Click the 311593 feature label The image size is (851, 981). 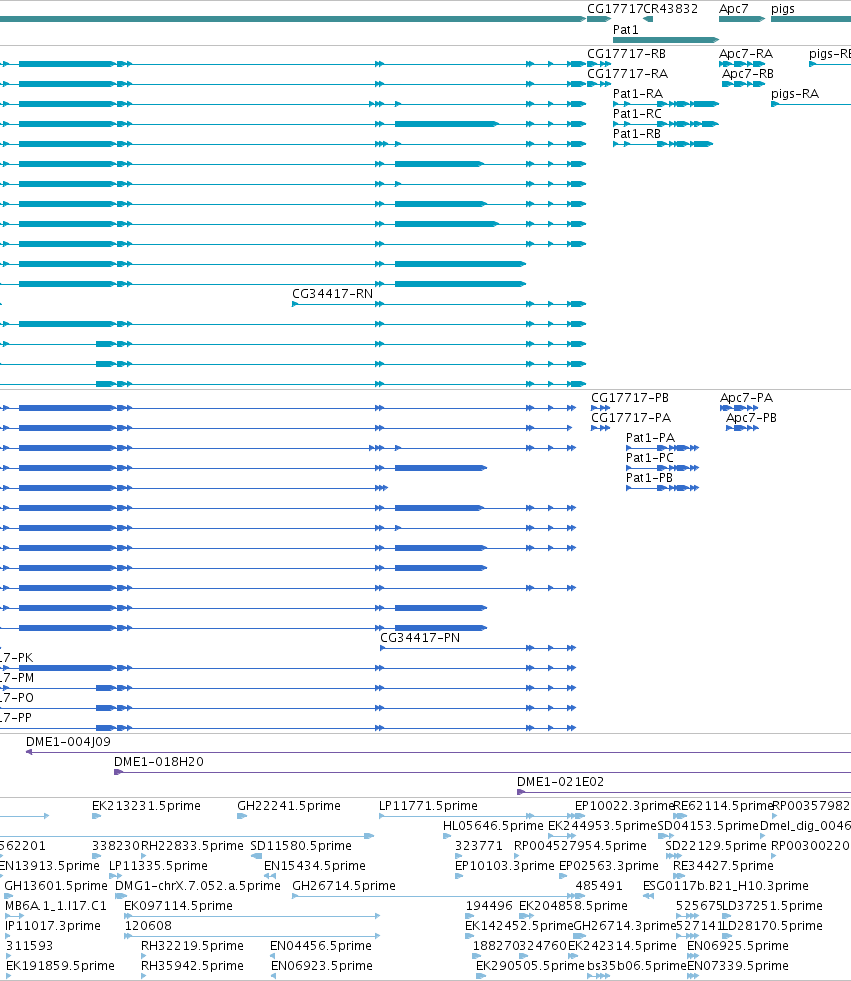tap(29, 946)
